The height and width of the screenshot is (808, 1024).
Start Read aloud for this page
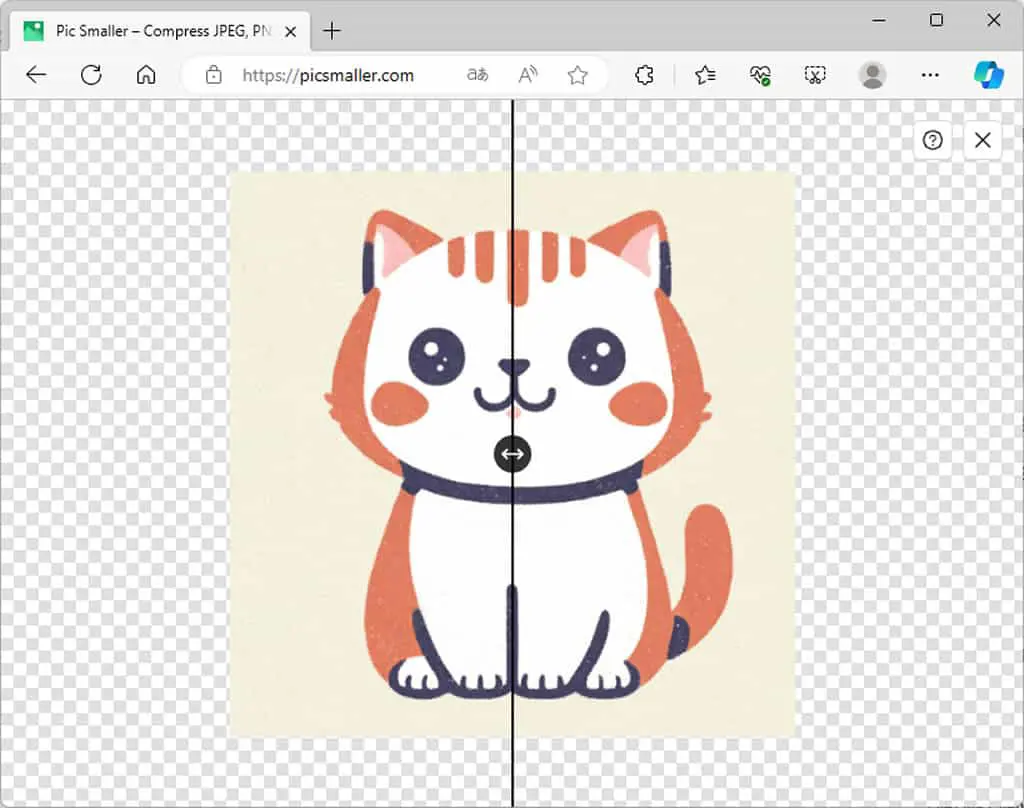528,75
